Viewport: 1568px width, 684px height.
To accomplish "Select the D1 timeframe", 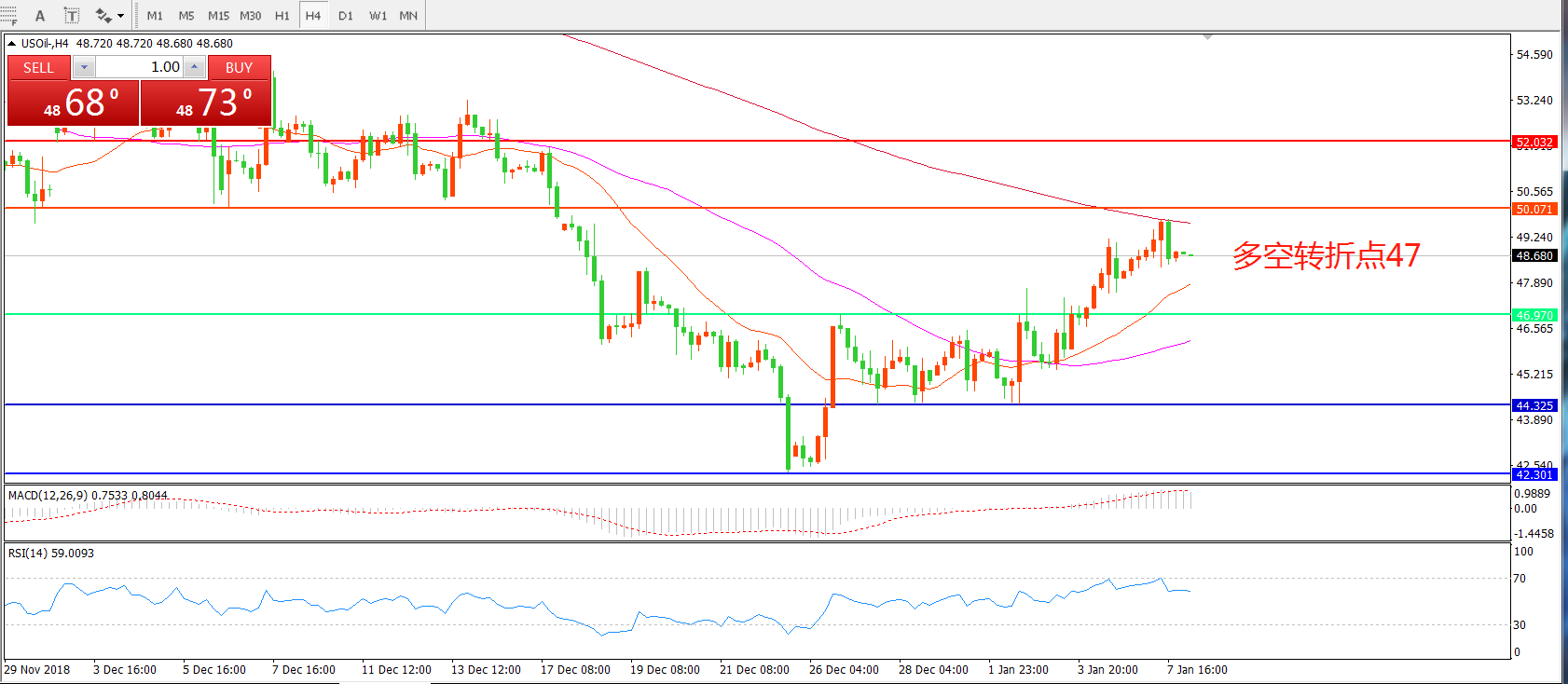I will [x=345, y=16].
